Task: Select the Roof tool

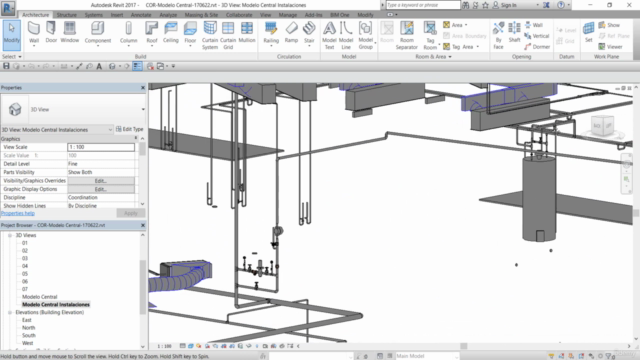Action: click(151, 33)
